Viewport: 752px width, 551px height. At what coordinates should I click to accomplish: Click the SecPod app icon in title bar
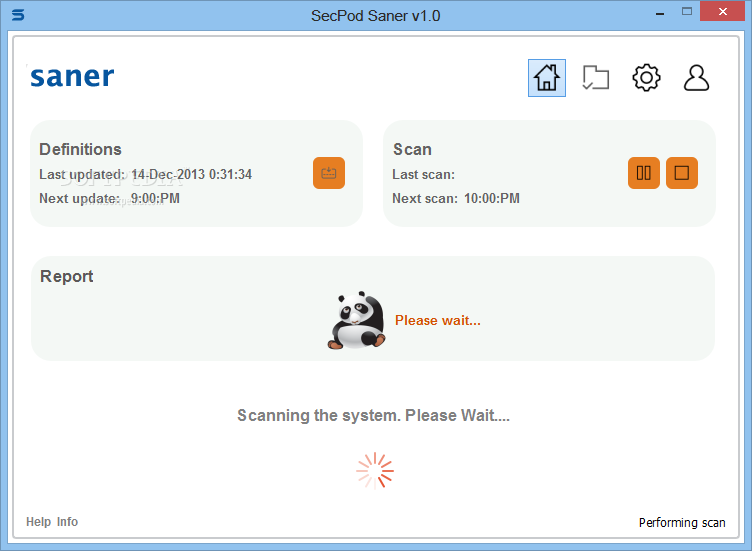[x=18, y=15]
